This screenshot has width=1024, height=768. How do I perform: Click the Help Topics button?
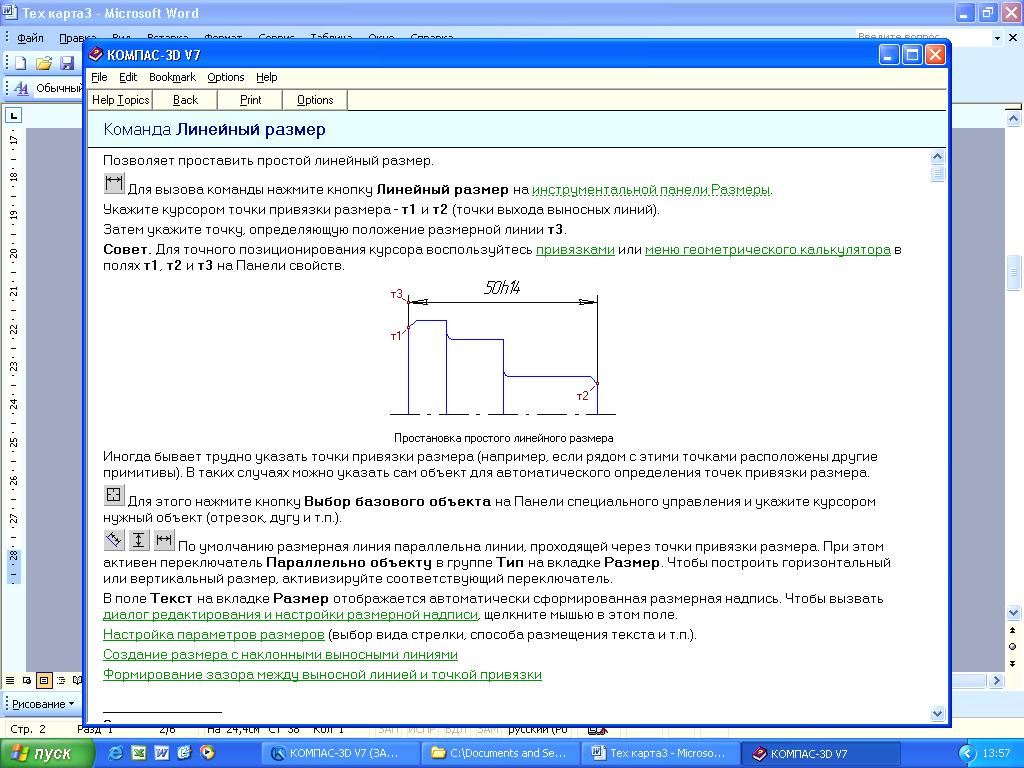coord(120,100)
